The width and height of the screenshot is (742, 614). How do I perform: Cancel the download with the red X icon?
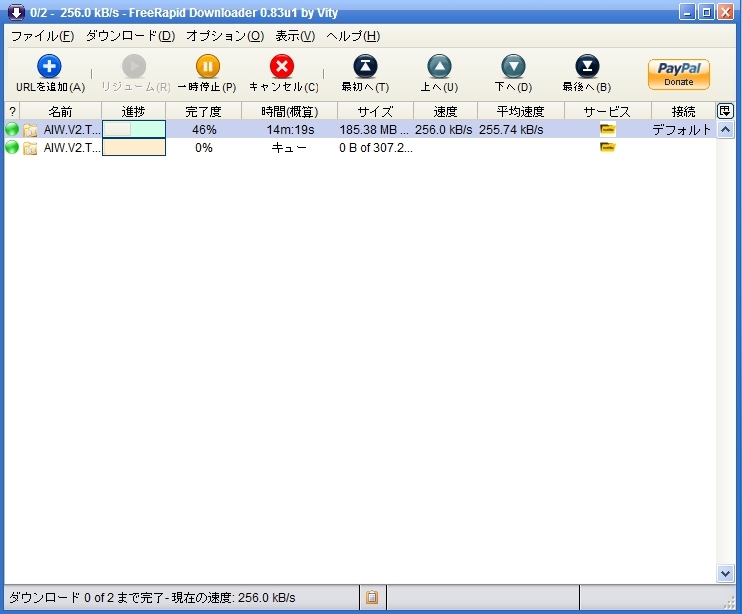coord(282,66)
